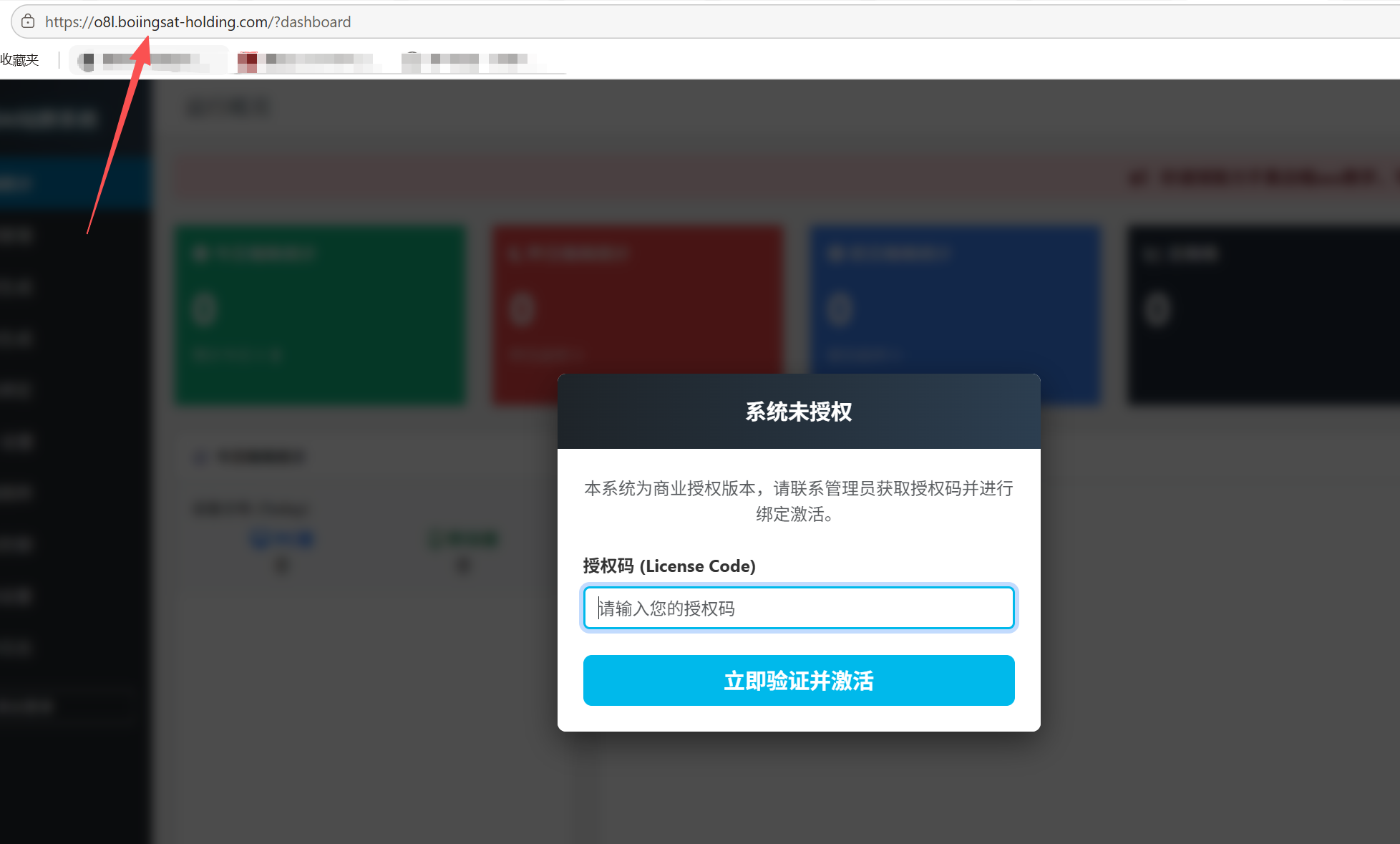The width and height of the screenshot is (1400, 844).
Task: Open the blurred dark statistics card
Action: pos(1264,315)
